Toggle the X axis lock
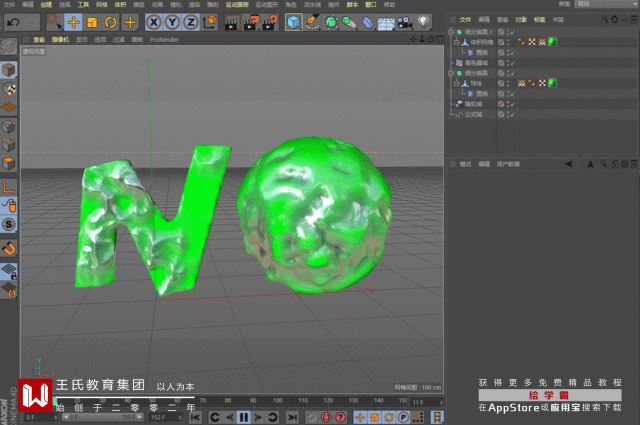The image size is (640, 425). (x=153, y=22)
